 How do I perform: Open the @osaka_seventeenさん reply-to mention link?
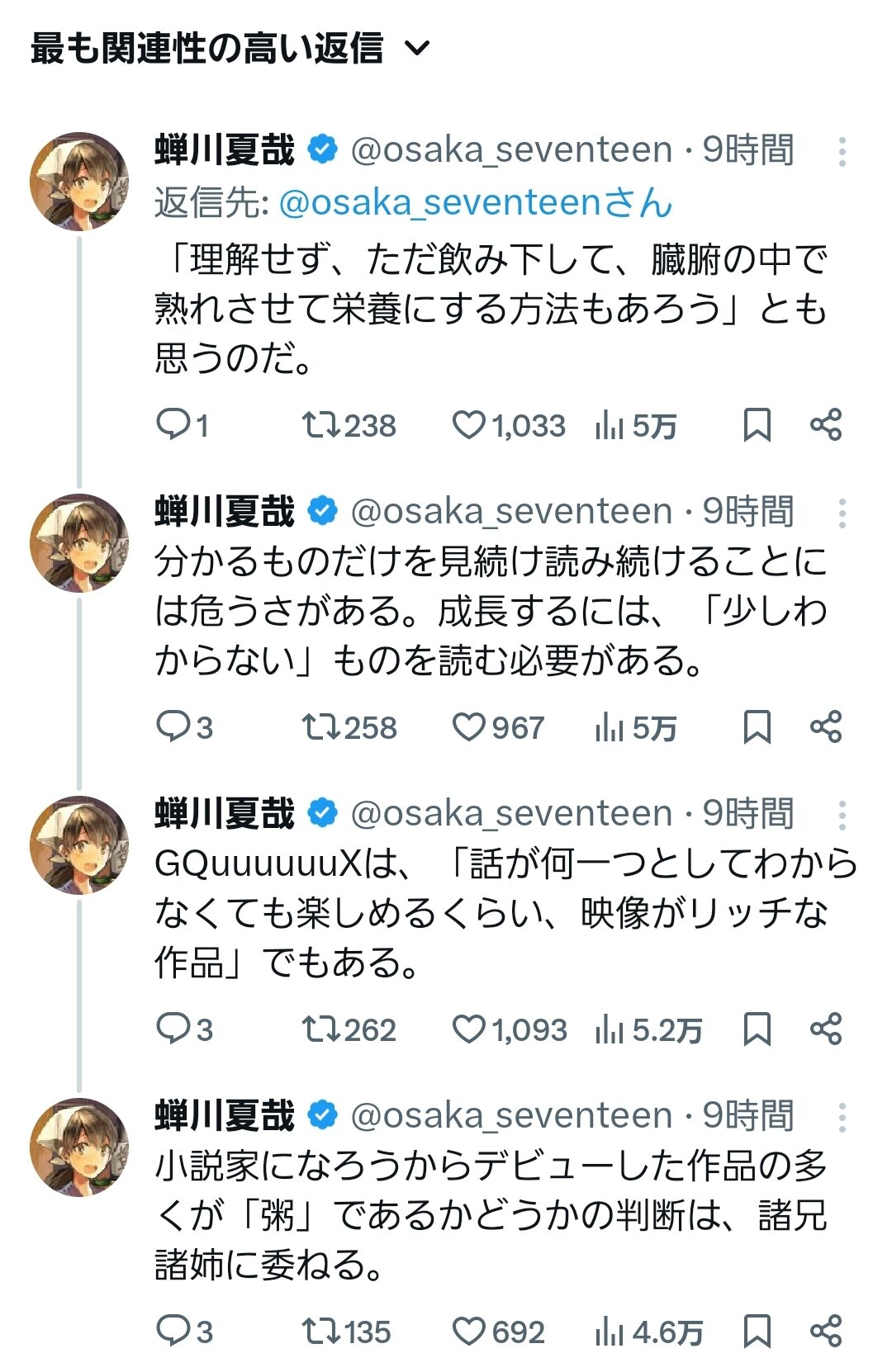click(476, 203)
